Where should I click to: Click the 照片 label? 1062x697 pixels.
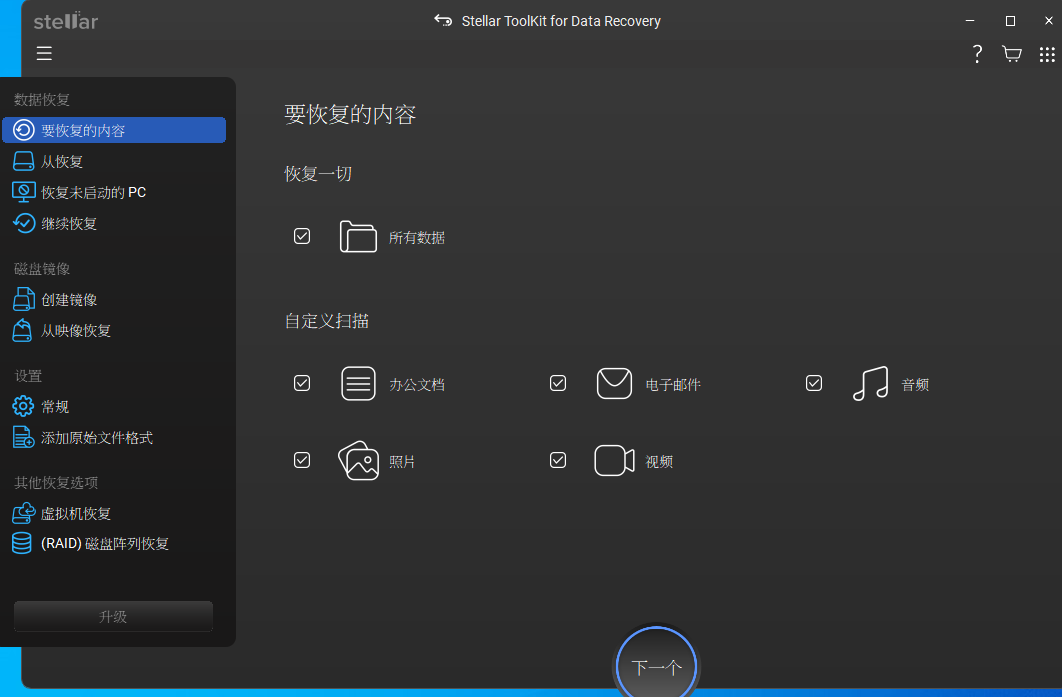point(402,462)
